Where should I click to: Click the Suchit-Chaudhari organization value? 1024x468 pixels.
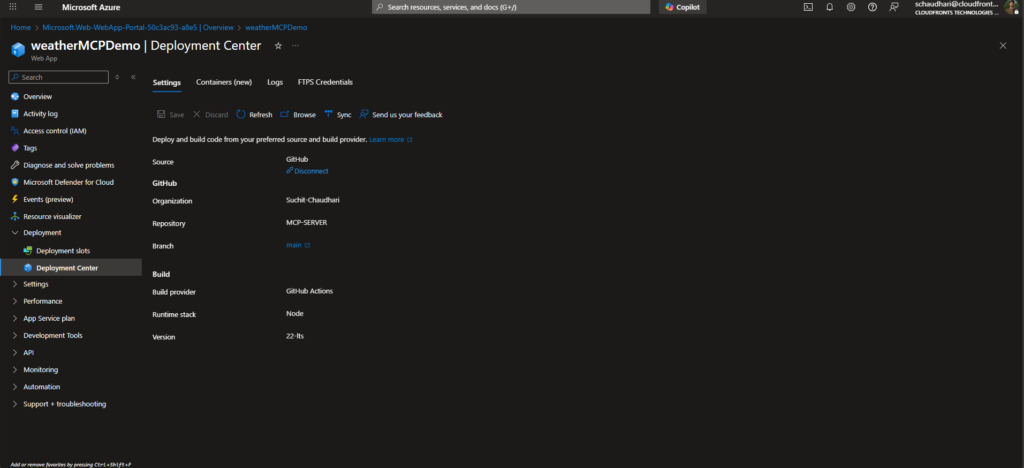(x=313, y=200)
